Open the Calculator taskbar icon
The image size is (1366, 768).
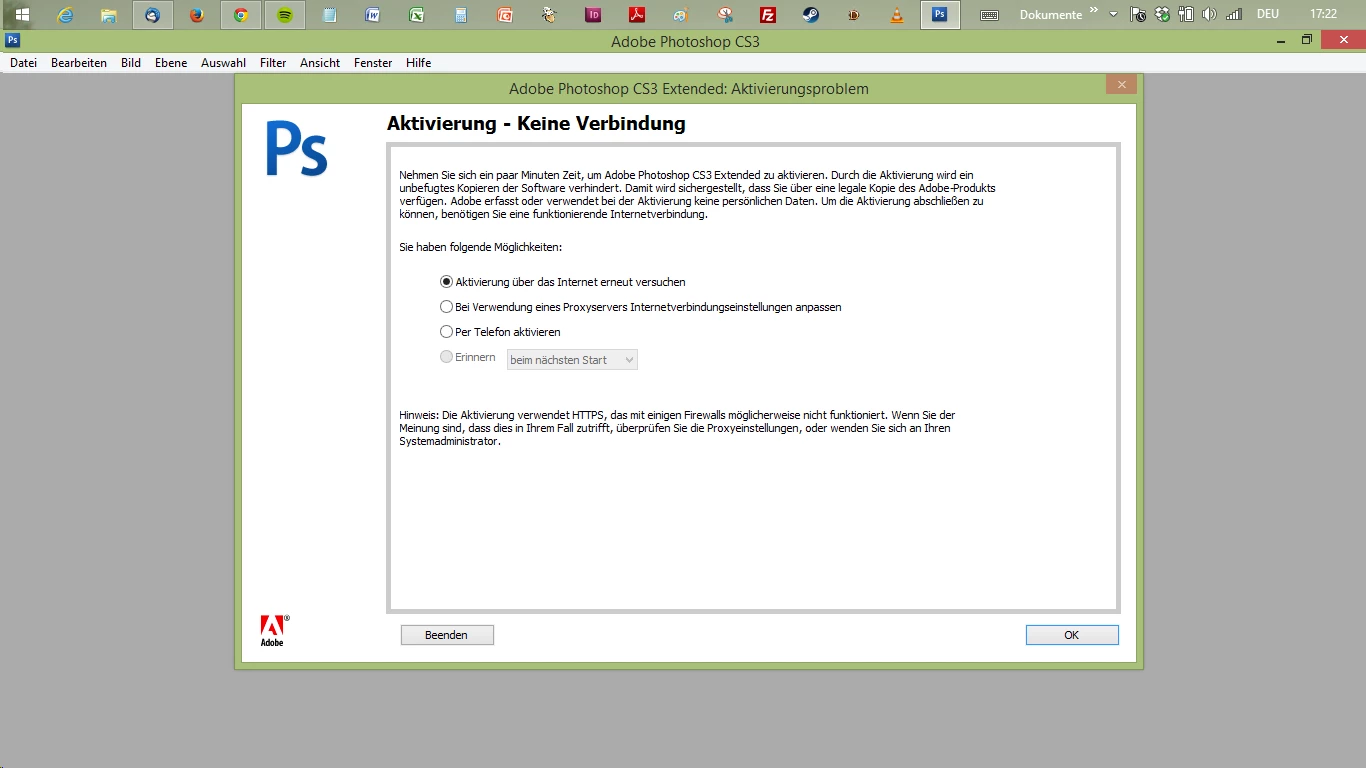pos(460,15)
